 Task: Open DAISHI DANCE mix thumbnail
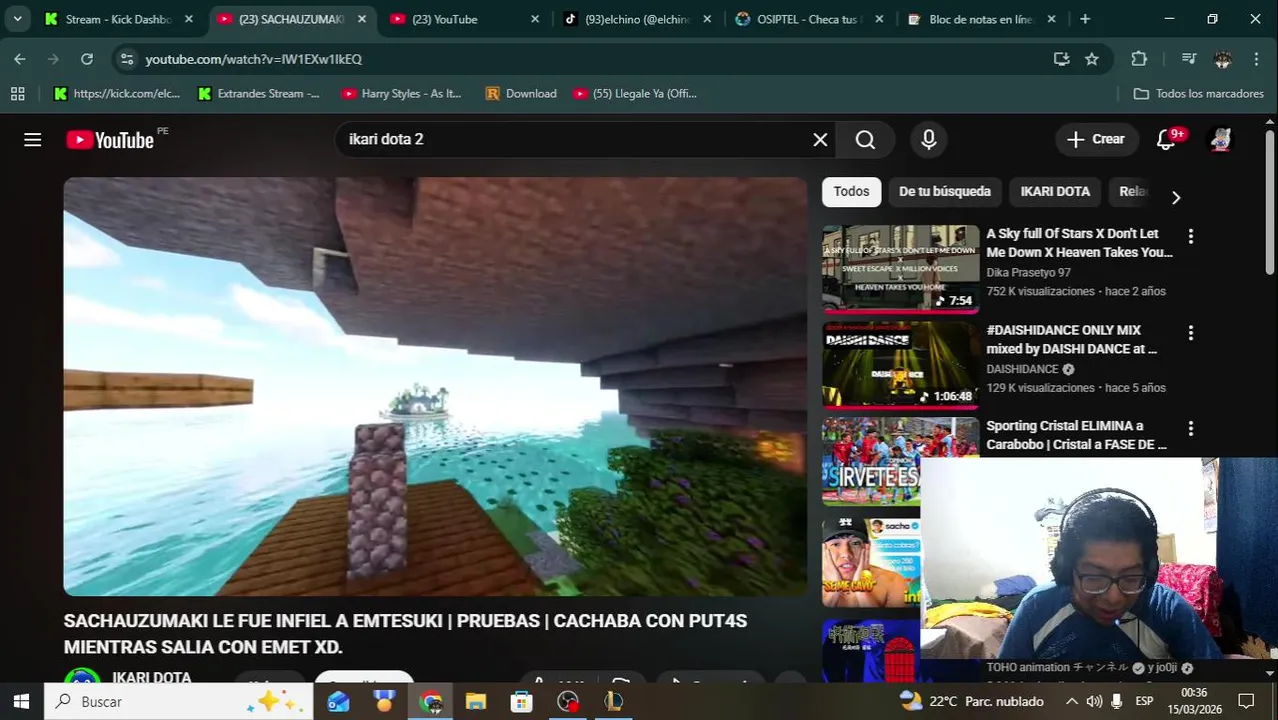[901, 366]
